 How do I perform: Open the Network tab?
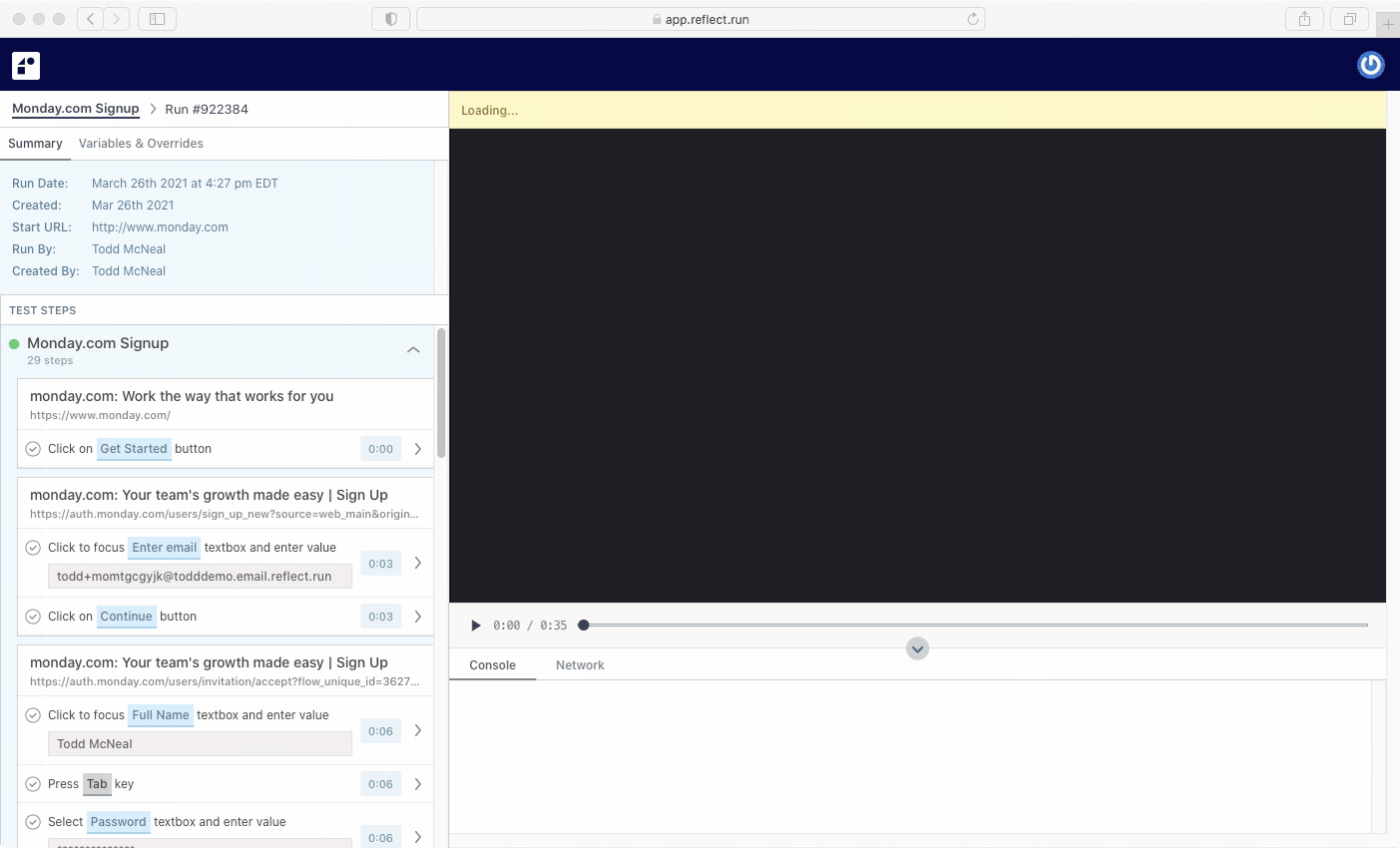tap(580, 665)
